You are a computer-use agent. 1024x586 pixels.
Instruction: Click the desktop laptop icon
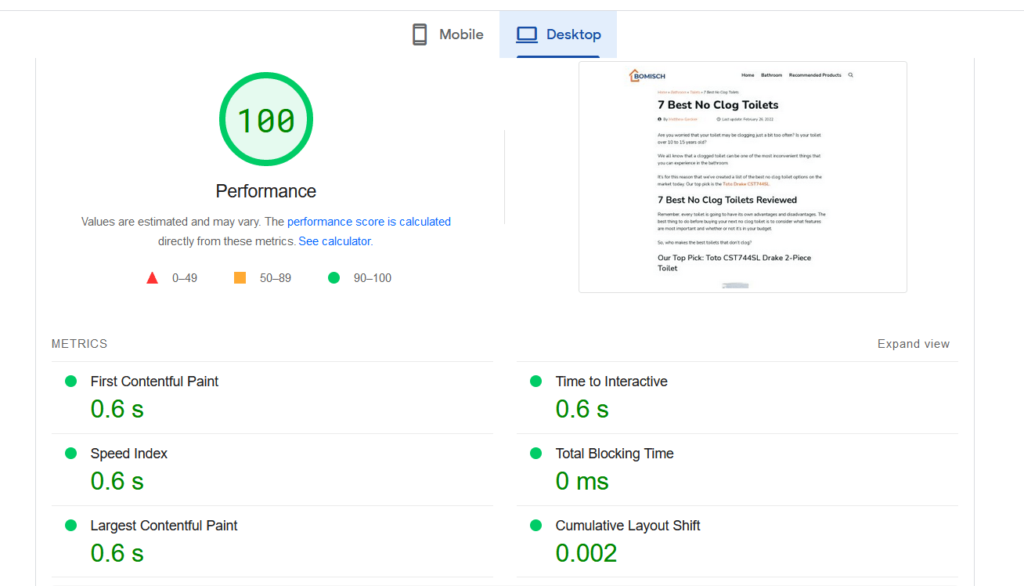527,35
